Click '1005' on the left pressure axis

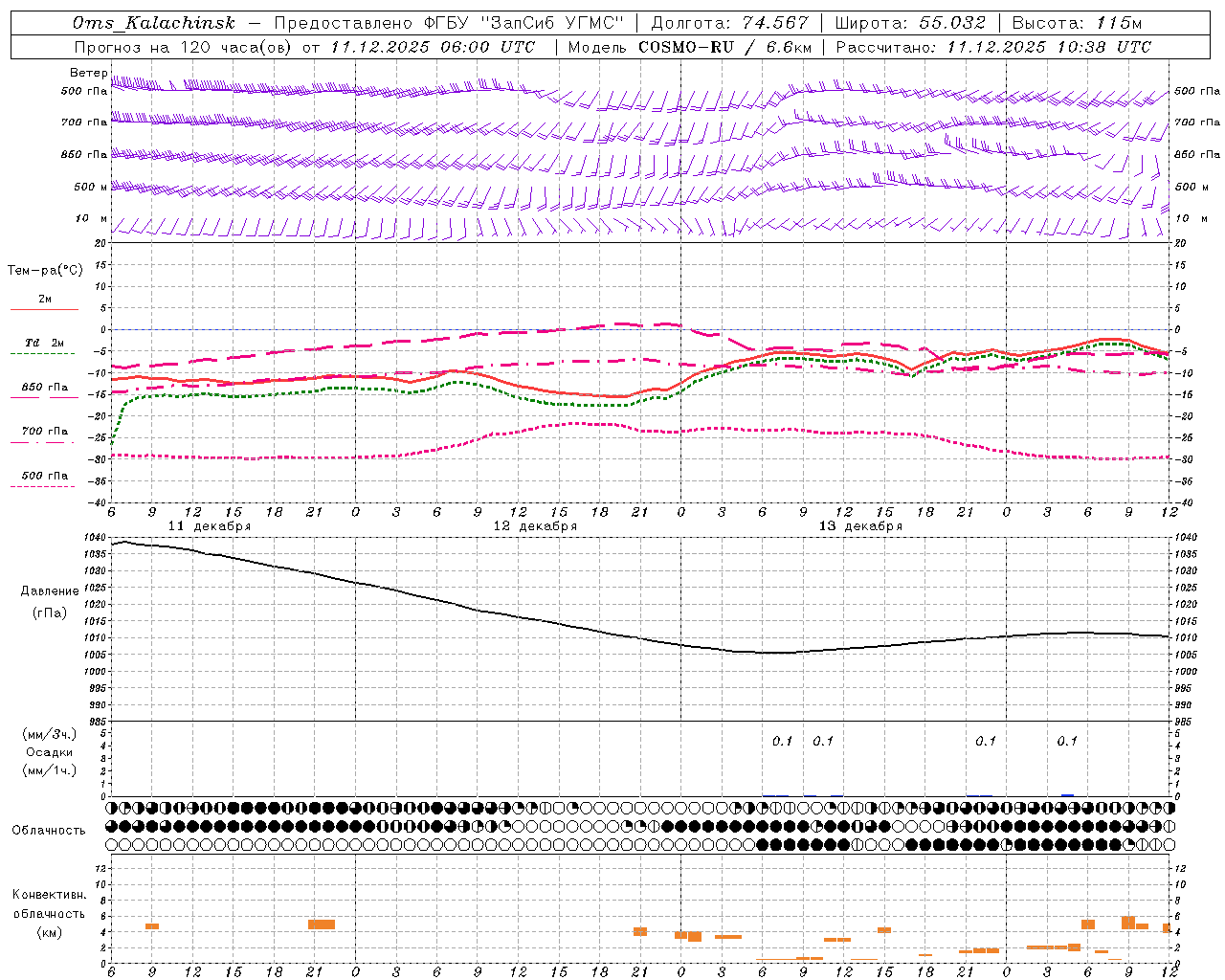click(x=94, y=656)
